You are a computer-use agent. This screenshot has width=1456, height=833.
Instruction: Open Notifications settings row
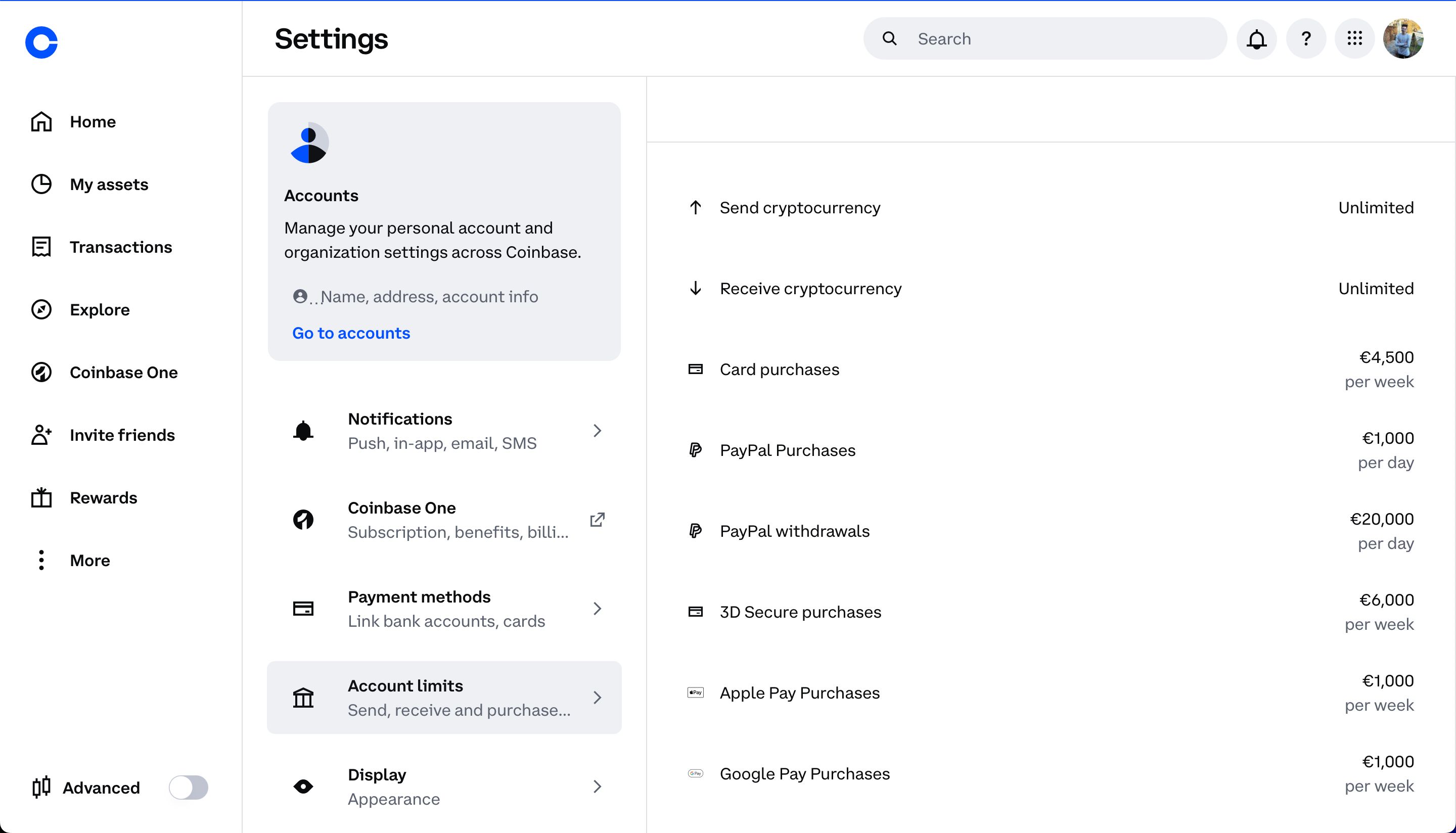pos(444,431)
